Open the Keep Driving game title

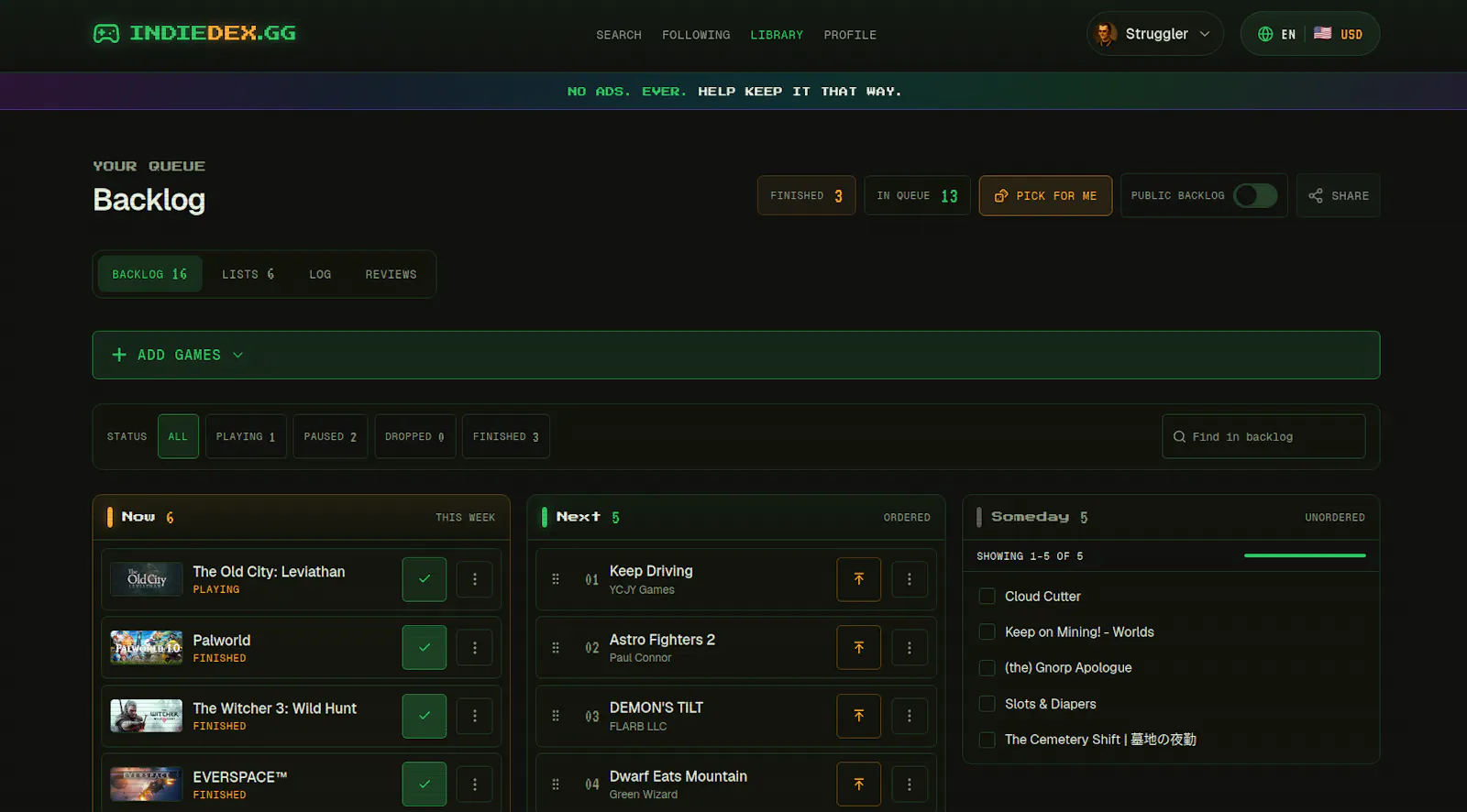click(651, 571)
